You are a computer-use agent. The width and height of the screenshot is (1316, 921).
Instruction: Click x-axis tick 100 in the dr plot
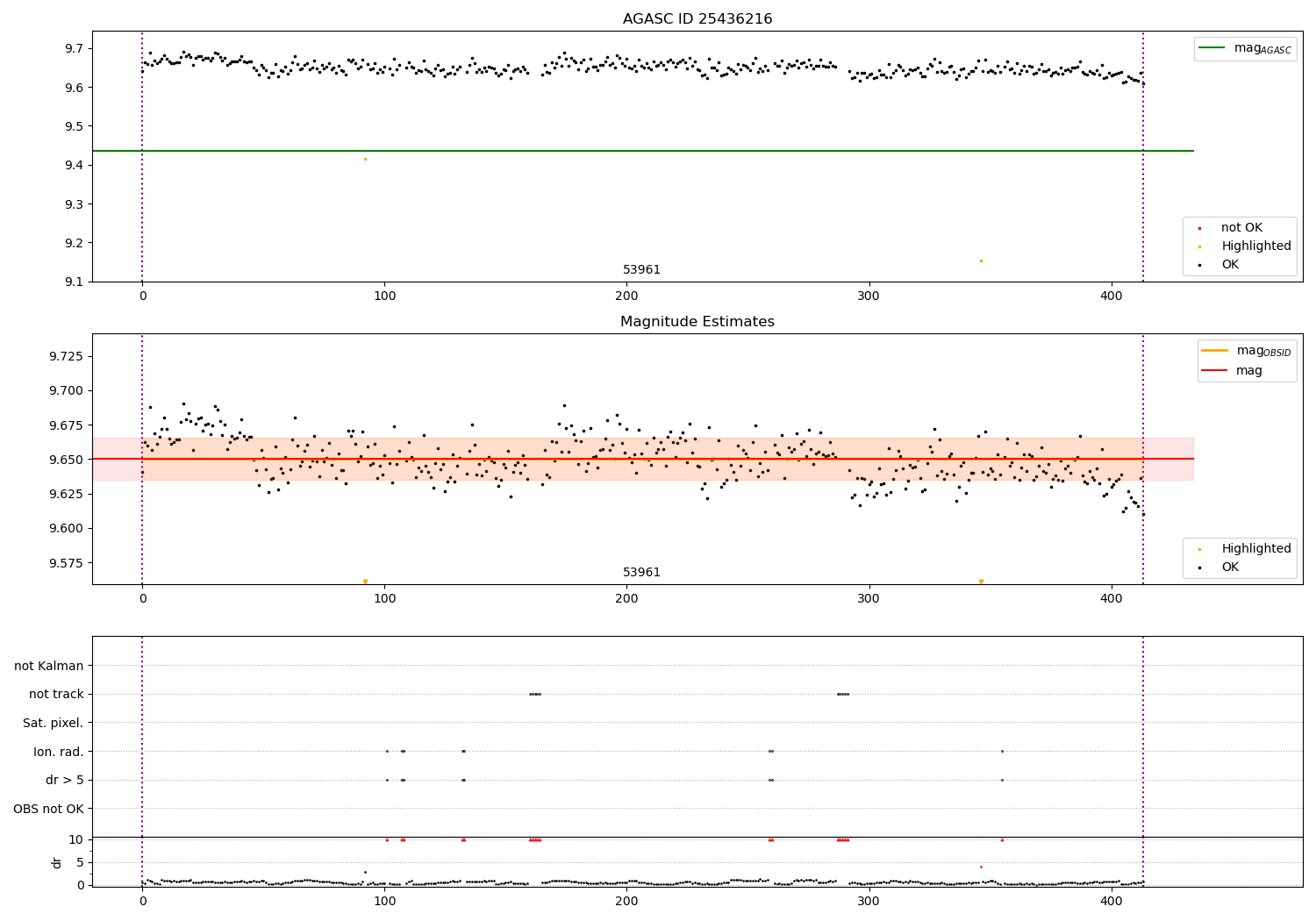[x=384, y=902]
